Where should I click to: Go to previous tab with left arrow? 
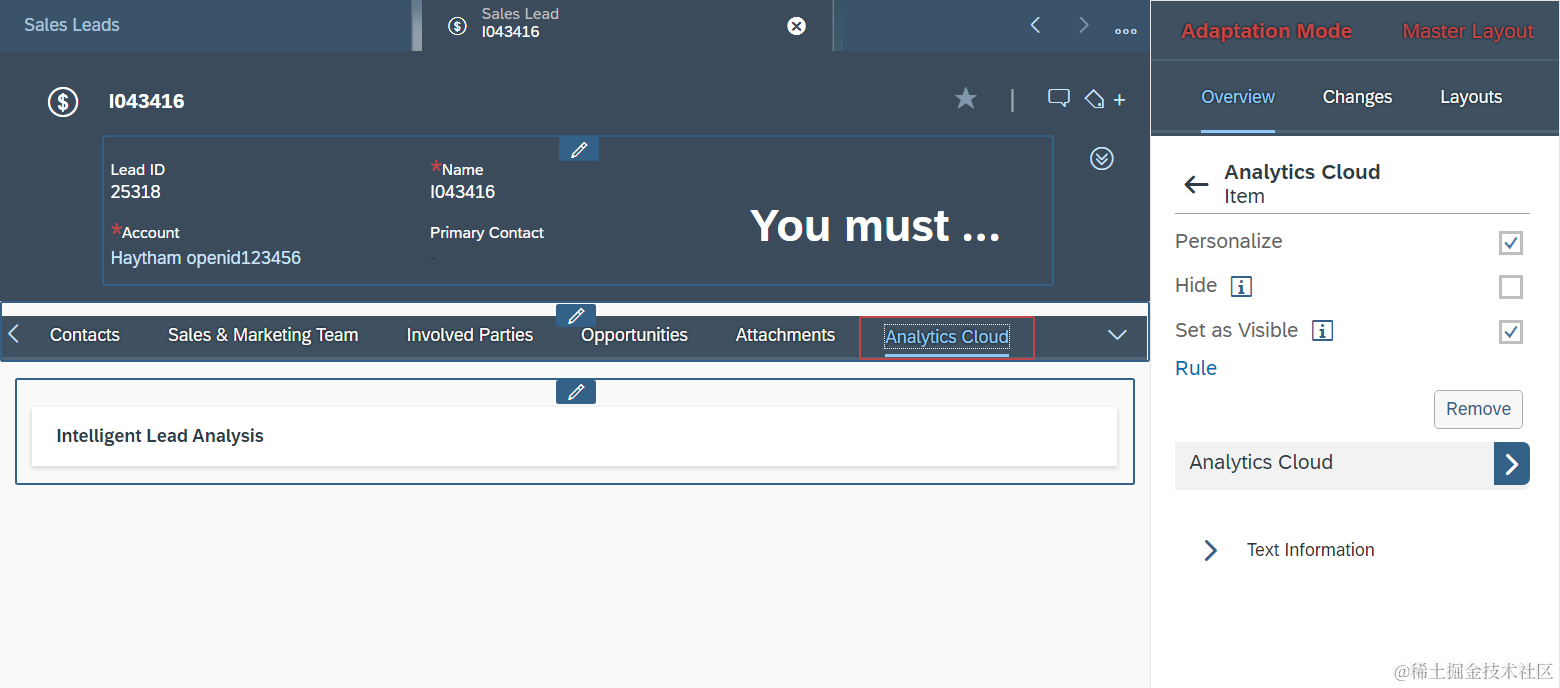[x=1036, y=25]
